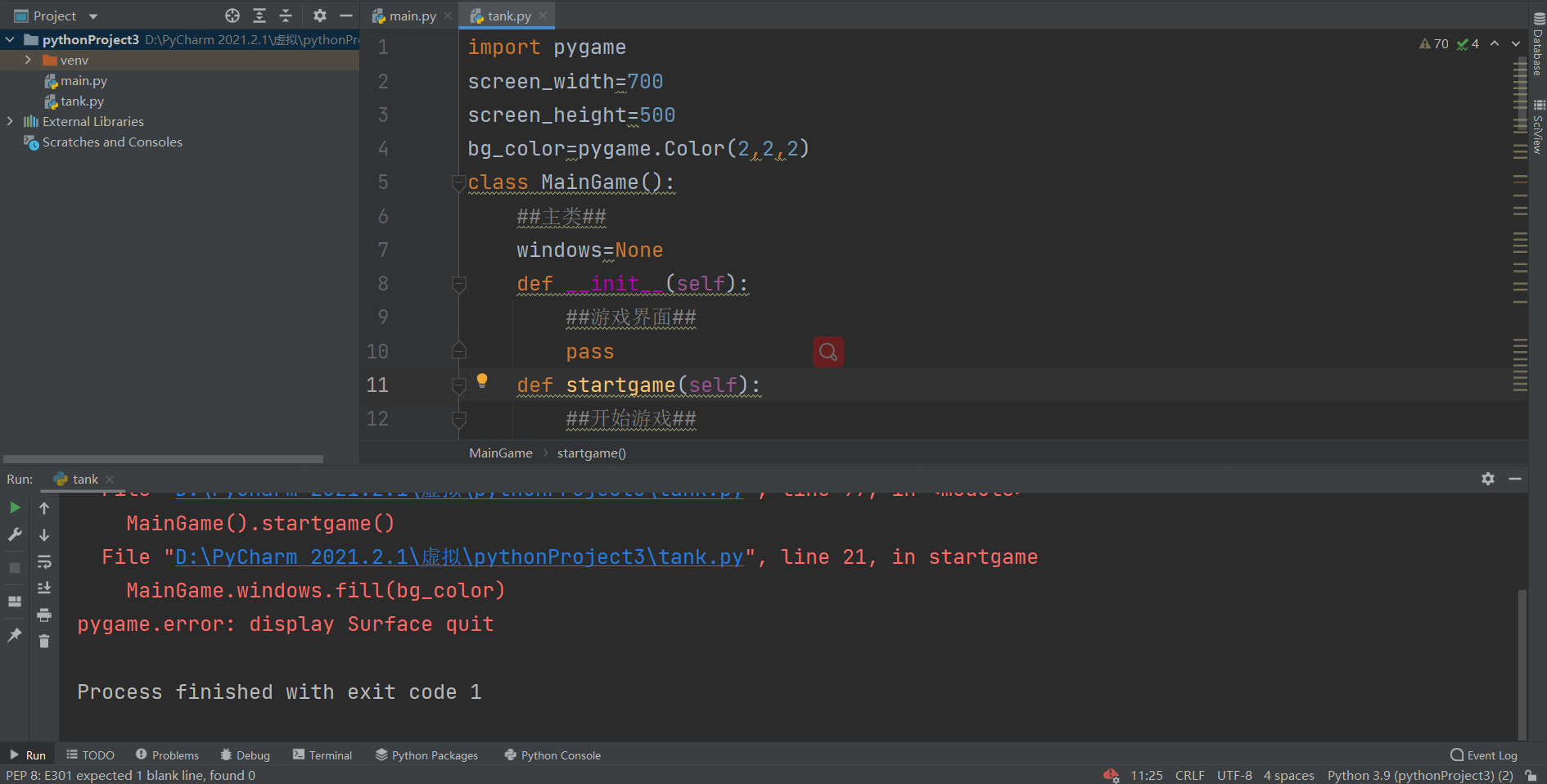
Task: Click the Select Opened File target icon
Action: tap(232, 16)
